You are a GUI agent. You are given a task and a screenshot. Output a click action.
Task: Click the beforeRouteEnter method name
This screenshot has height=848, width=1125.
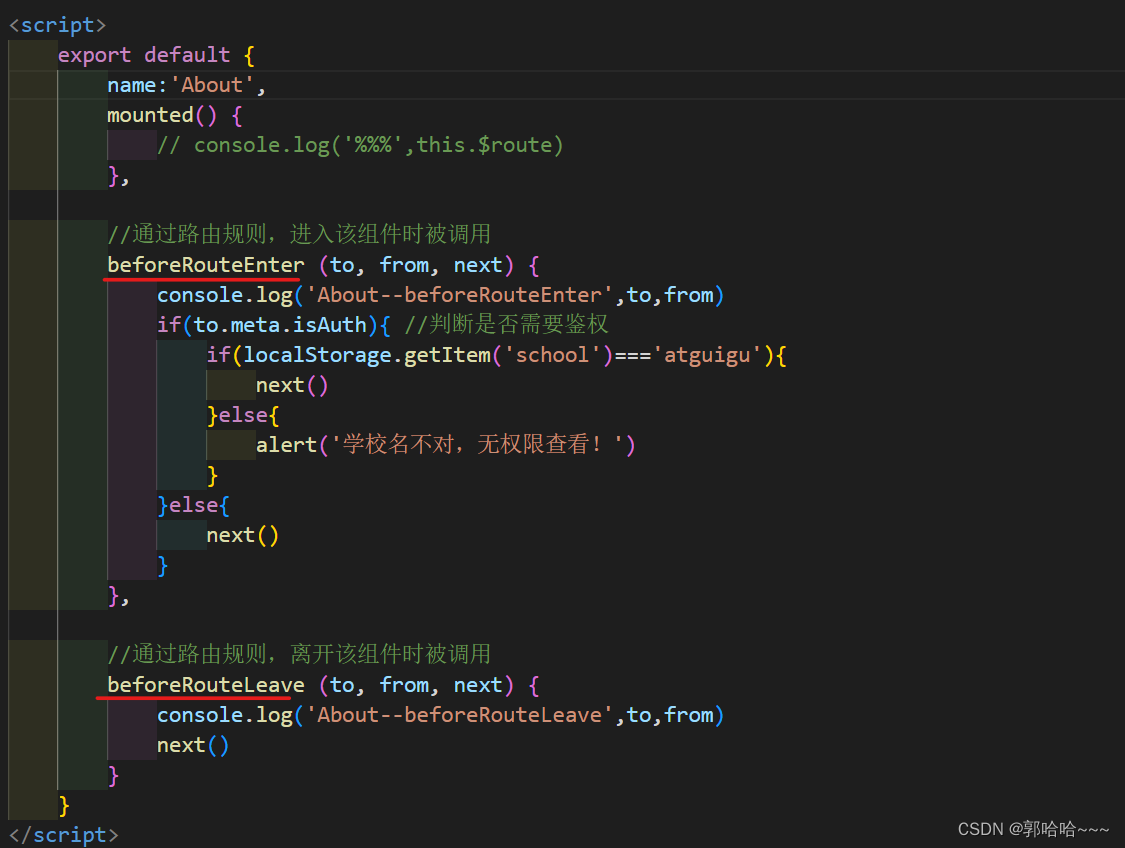(x=206, y=265)
